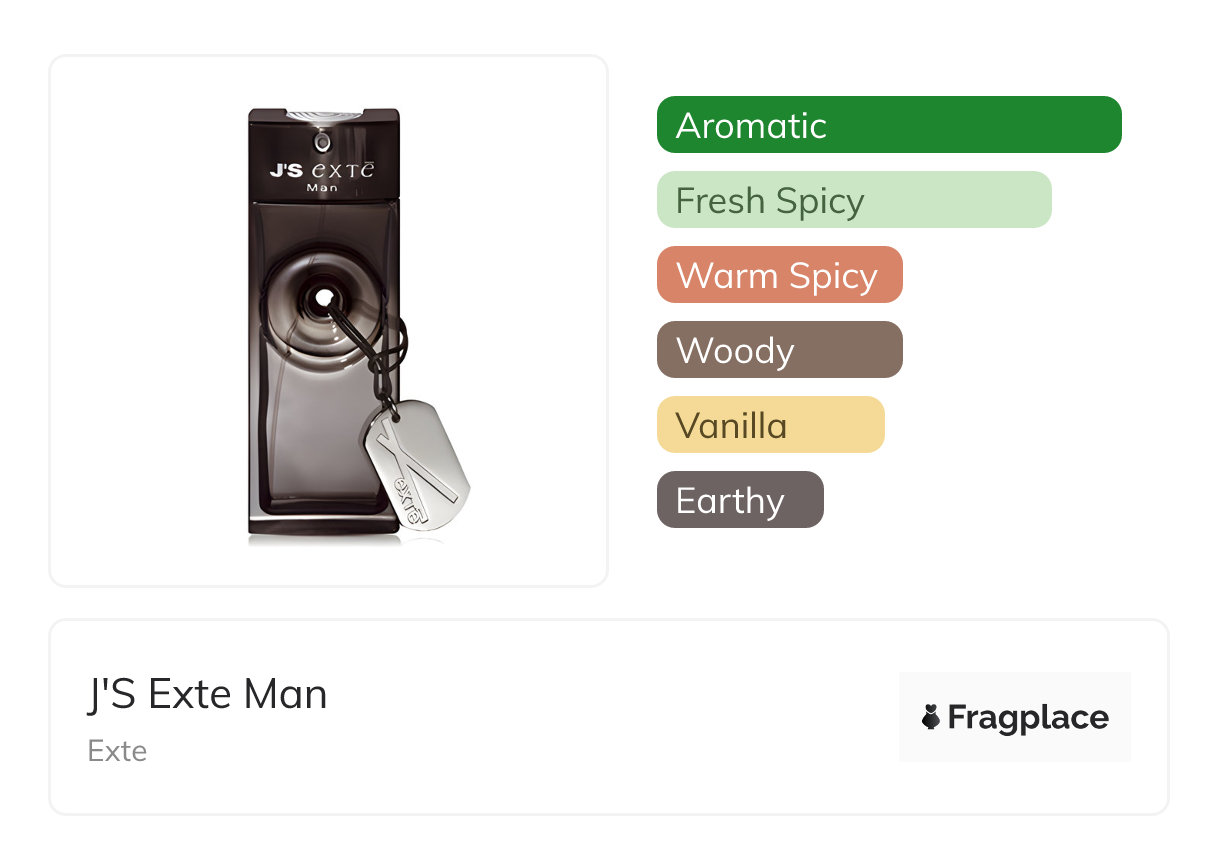Select the Vanilla accord bar
The image size is (1218, 864).
770,425
